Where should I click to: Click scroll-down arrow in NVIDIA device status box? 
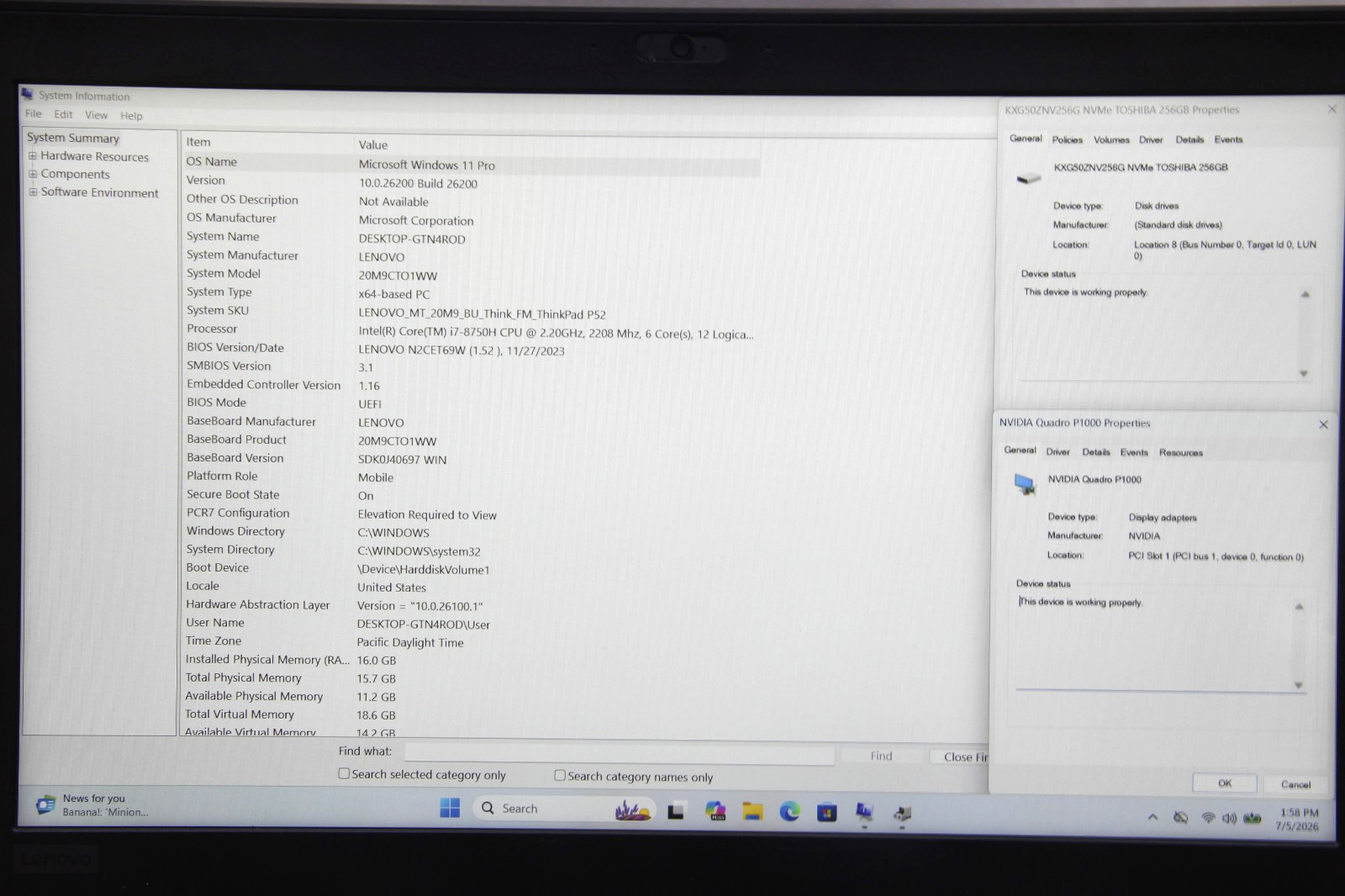[x=1299, y=685]
